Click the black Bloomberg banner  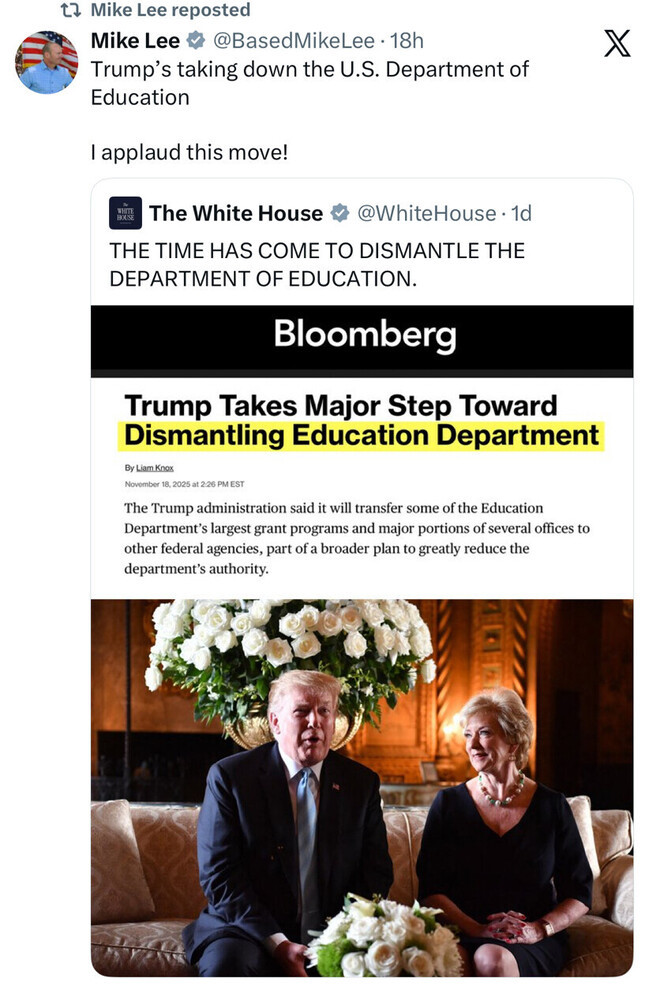pyautogui.click(x=362, y=335)
